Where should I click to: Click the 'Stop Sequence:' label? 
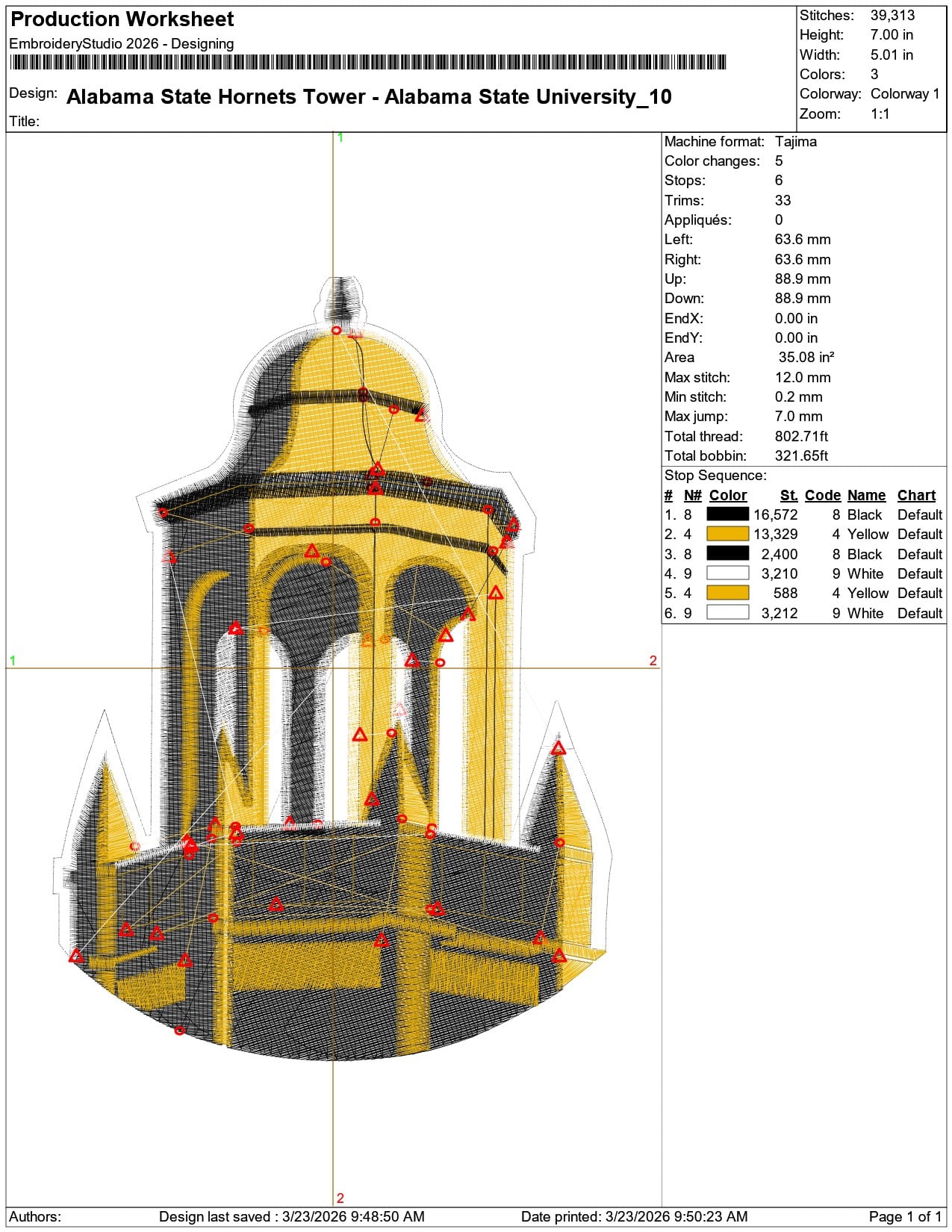point(715,476)
